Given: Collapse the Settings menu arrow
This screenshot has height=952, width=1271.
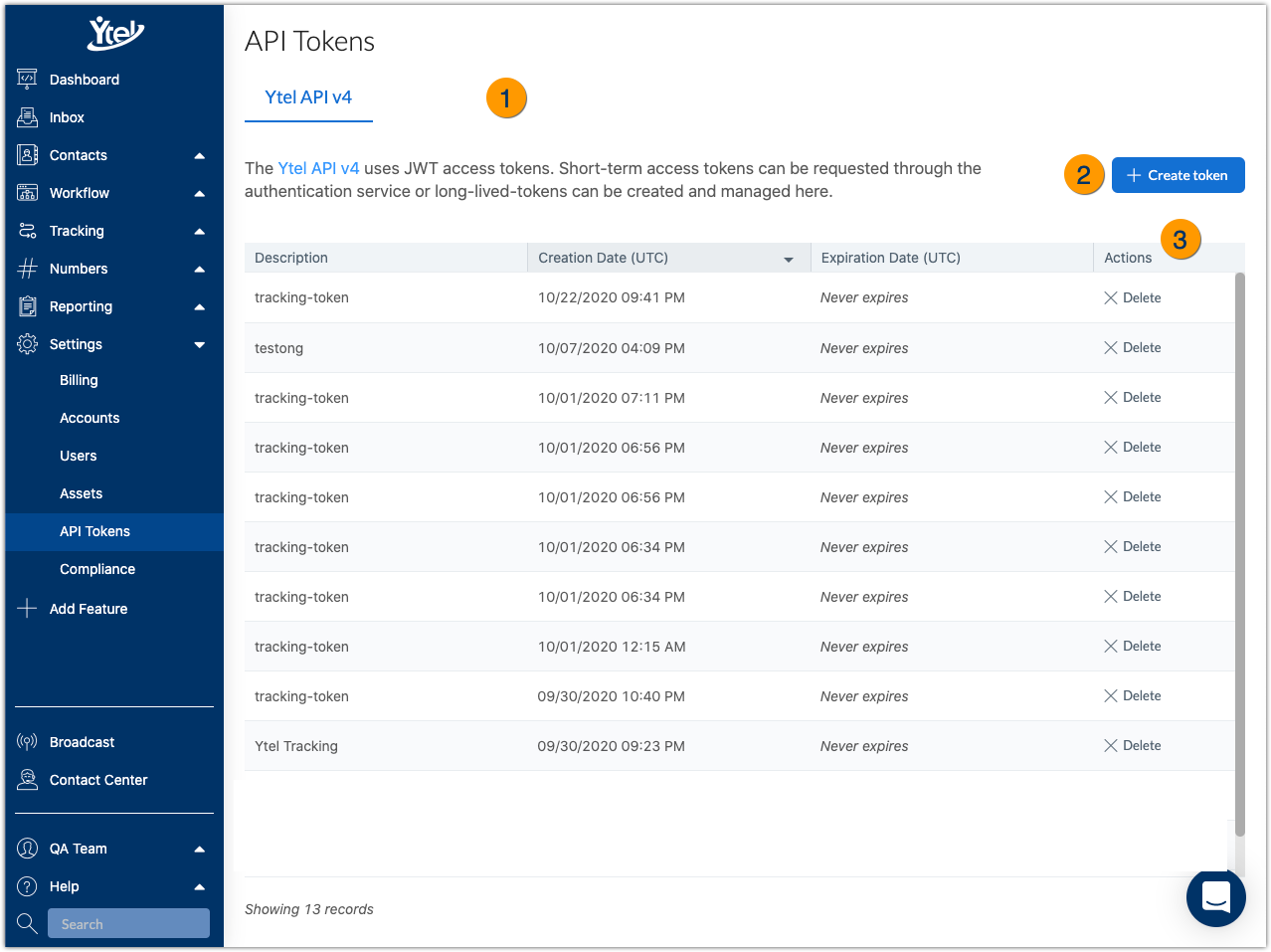Looking at the screenshot, I should [x=199, y=345].
